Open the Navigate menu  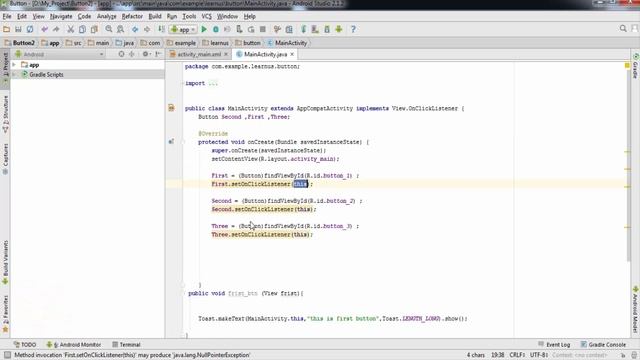61,16
